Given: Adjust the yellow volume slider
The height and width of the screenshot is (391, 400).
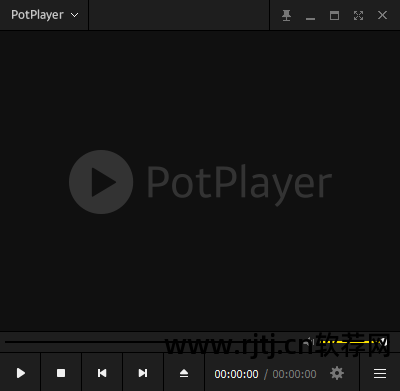Looking at the screenshot, I should 352,342.
